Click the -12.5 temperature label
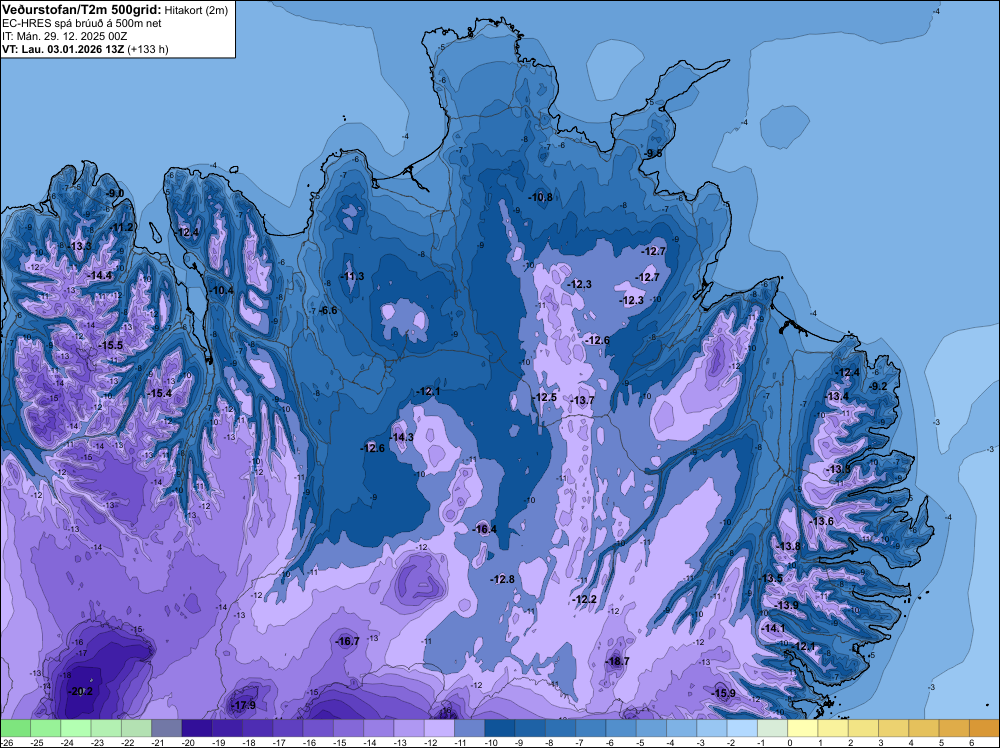 point(545,397)
